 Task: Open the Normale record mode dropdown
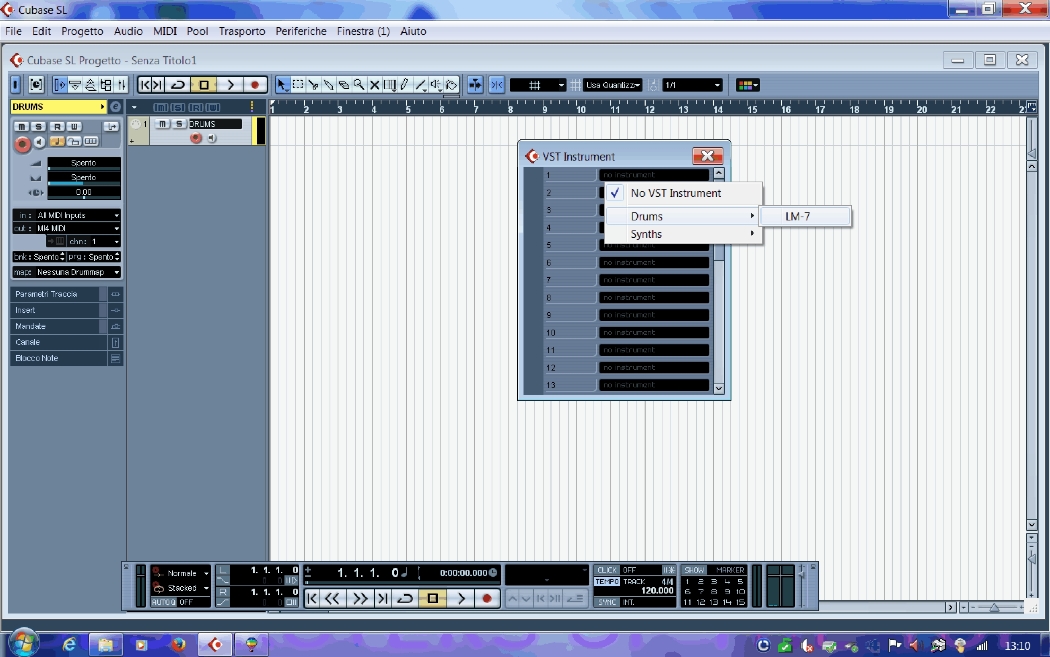tap(181, 573)
